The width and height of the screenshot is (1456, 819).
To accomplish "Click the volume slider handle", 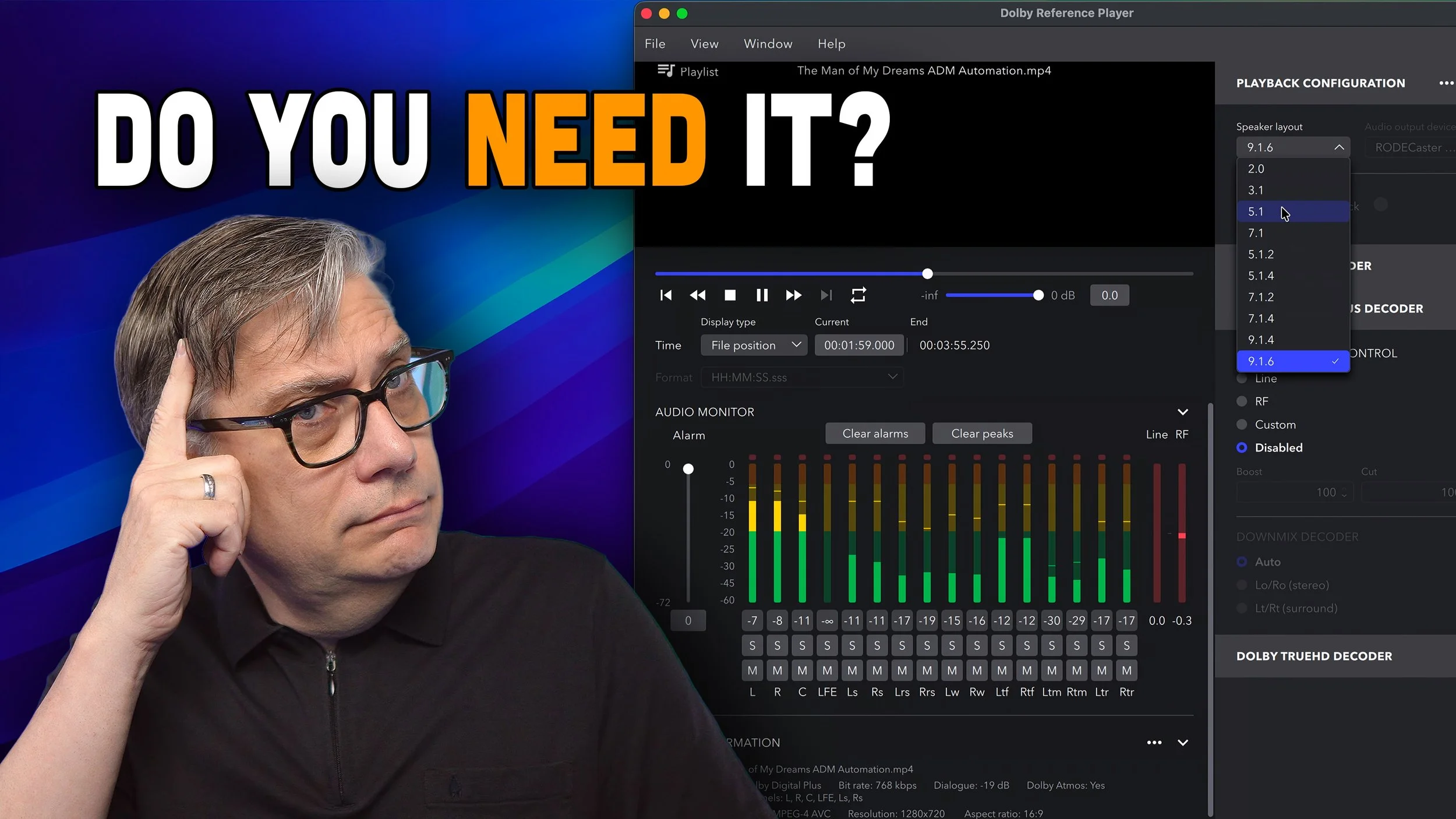I will point(1038,295).
